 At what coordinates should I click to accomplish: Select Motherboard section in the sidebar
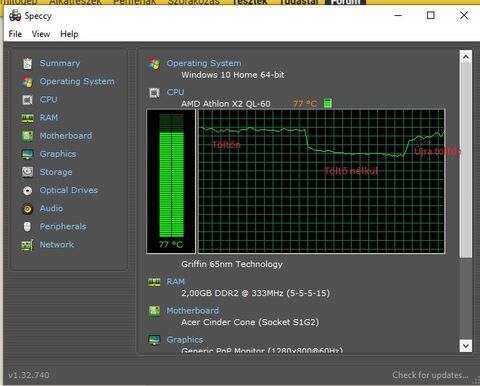click(66, 136)
